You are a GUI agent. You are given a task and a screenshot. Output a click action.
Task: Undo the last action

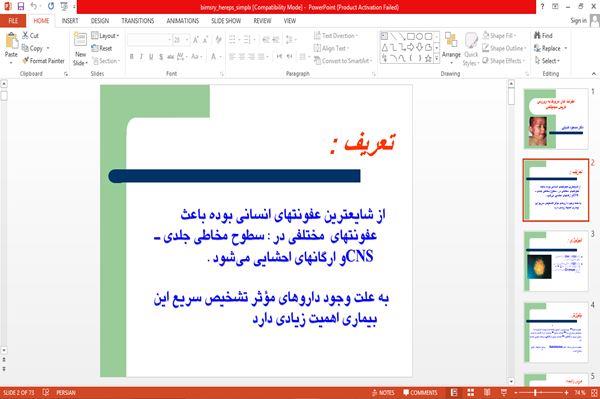pos(34,6)
